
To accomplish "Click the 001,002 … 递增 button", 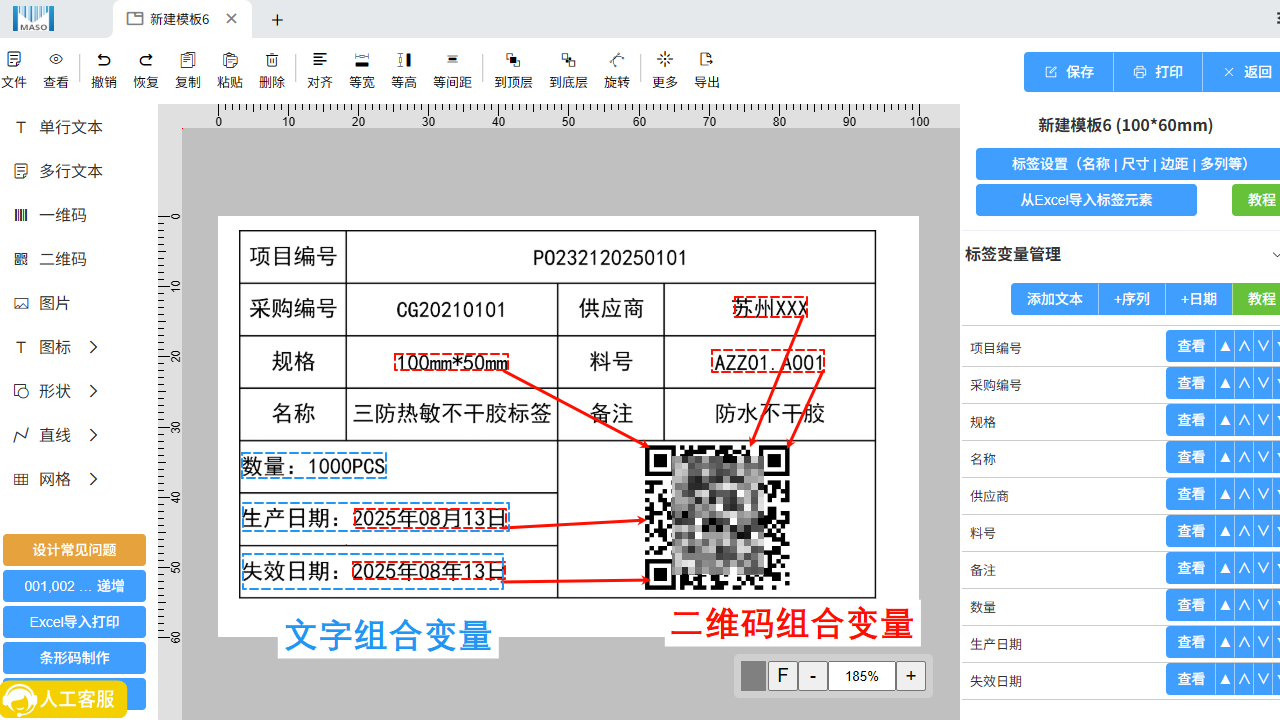I will (x=74, y=586).
